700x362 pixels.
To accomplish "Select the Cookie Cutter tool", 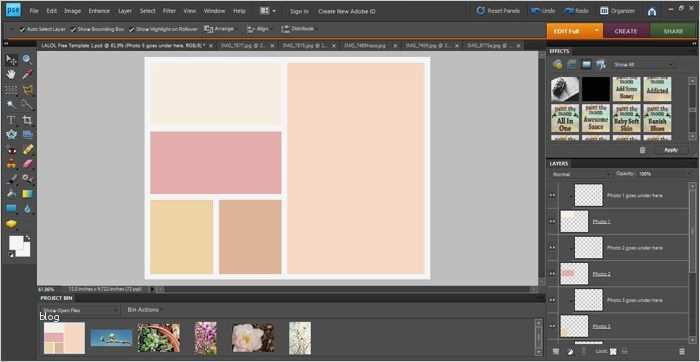I will [11, 134].
